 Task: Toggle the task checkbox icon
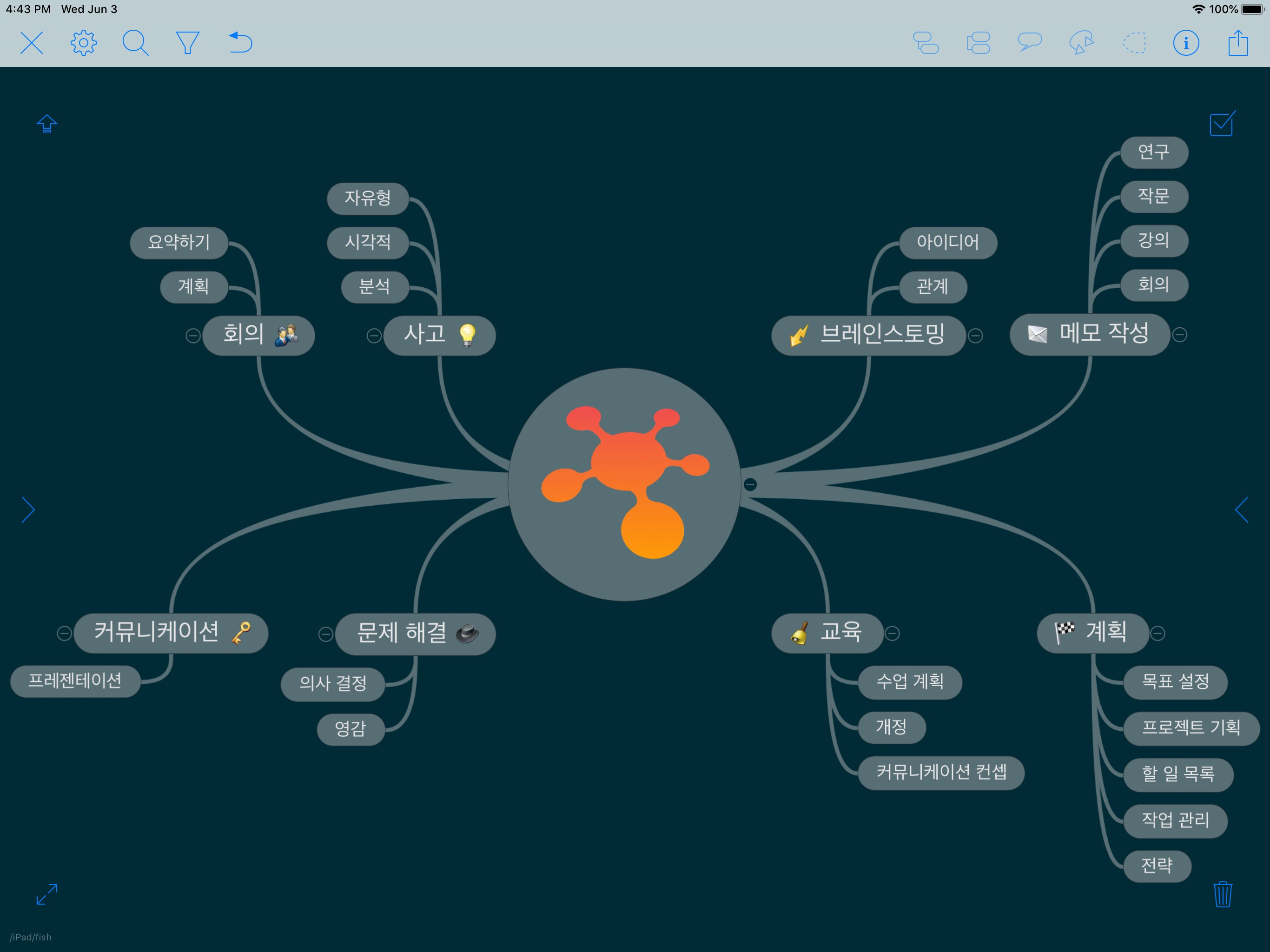click(1222, 124)
